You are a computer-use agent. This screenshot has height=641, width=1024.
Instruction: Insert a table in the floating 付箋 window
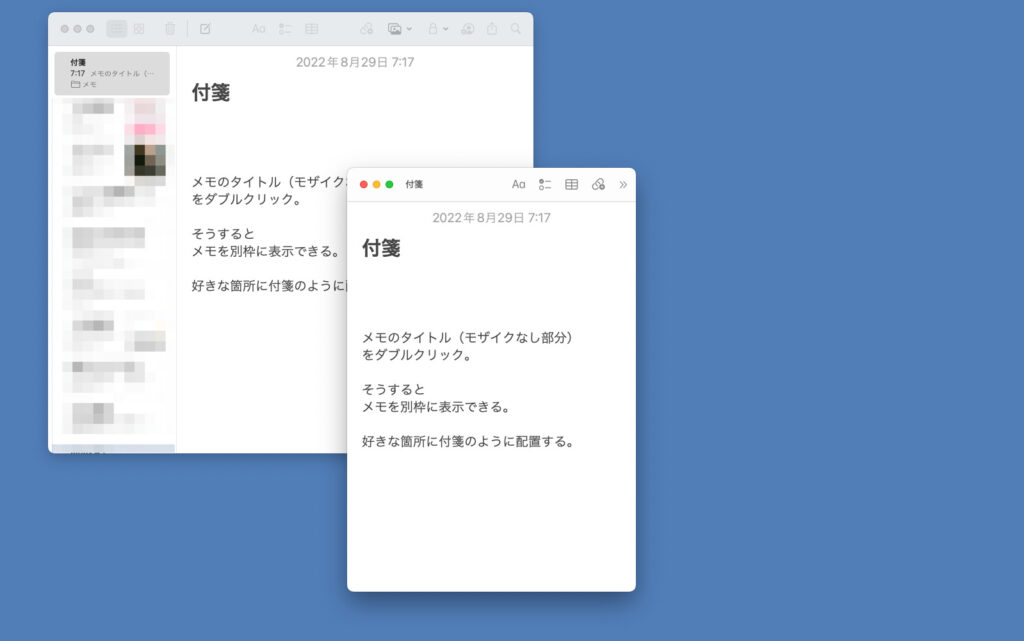(x=572, y=184)
